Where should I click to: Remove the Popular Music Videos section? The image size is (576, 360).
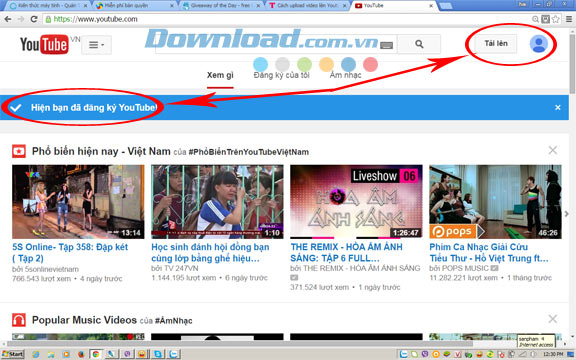click(552, 319)
